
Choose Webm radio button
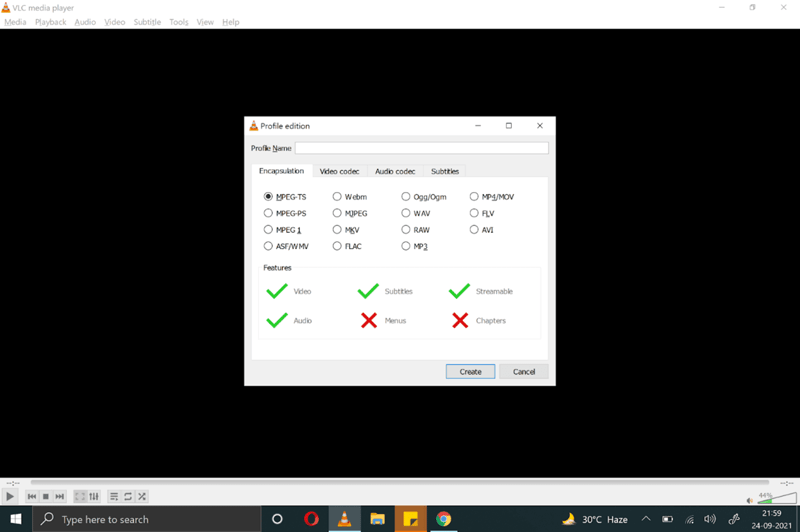349,197
